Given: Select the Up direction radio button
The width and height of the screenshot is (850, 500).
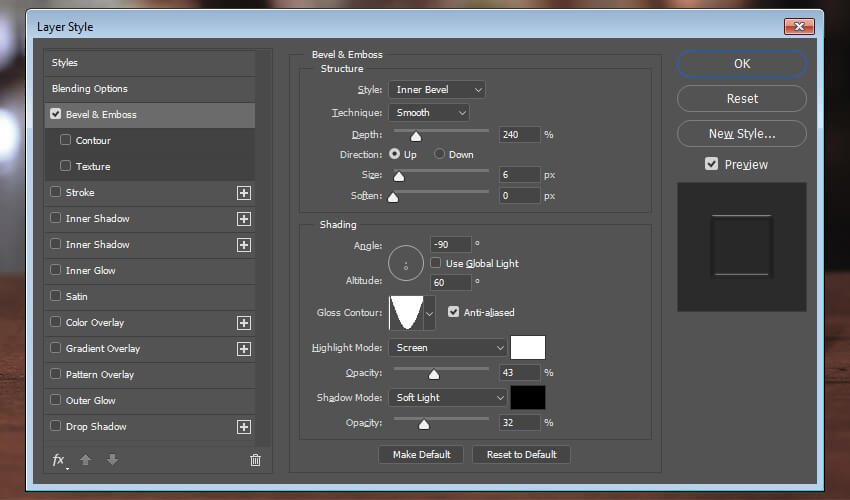Looking at the screenshot, I should tap(395, 154).
